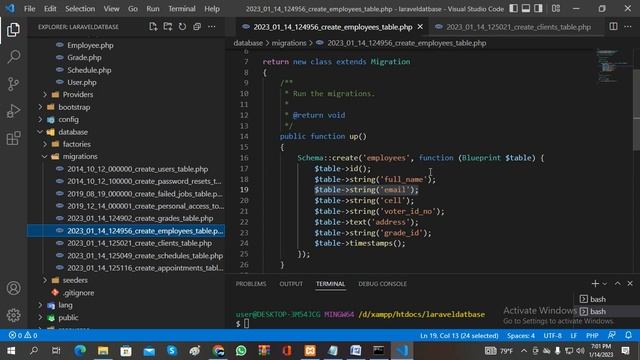Screen dimensions: 640x360
Task: Open Explorer views and more actions menu
Action: click(211, 27)
